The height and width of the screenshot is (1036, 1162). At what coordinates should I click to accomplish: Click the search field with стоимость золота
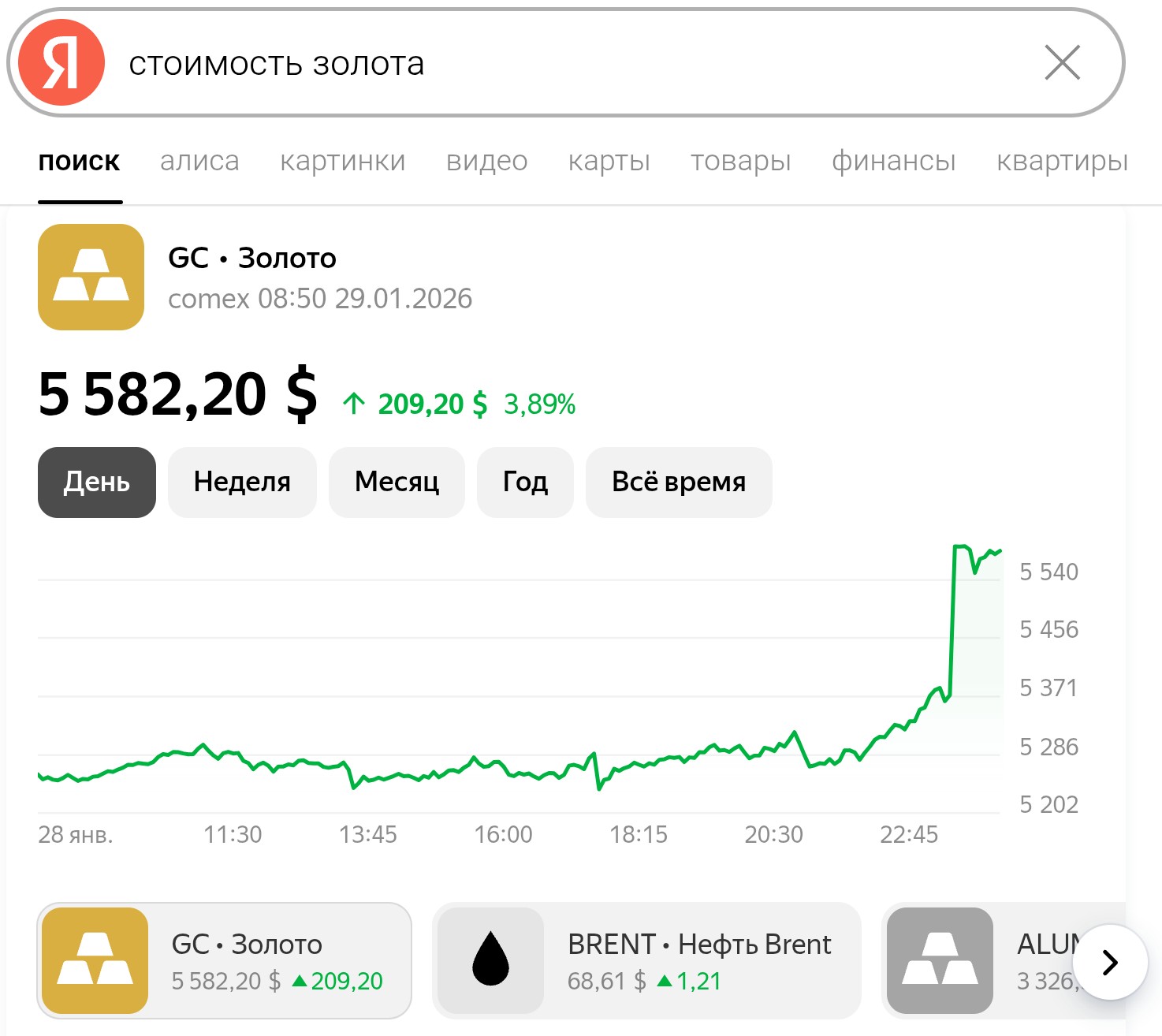coord(552,64)
